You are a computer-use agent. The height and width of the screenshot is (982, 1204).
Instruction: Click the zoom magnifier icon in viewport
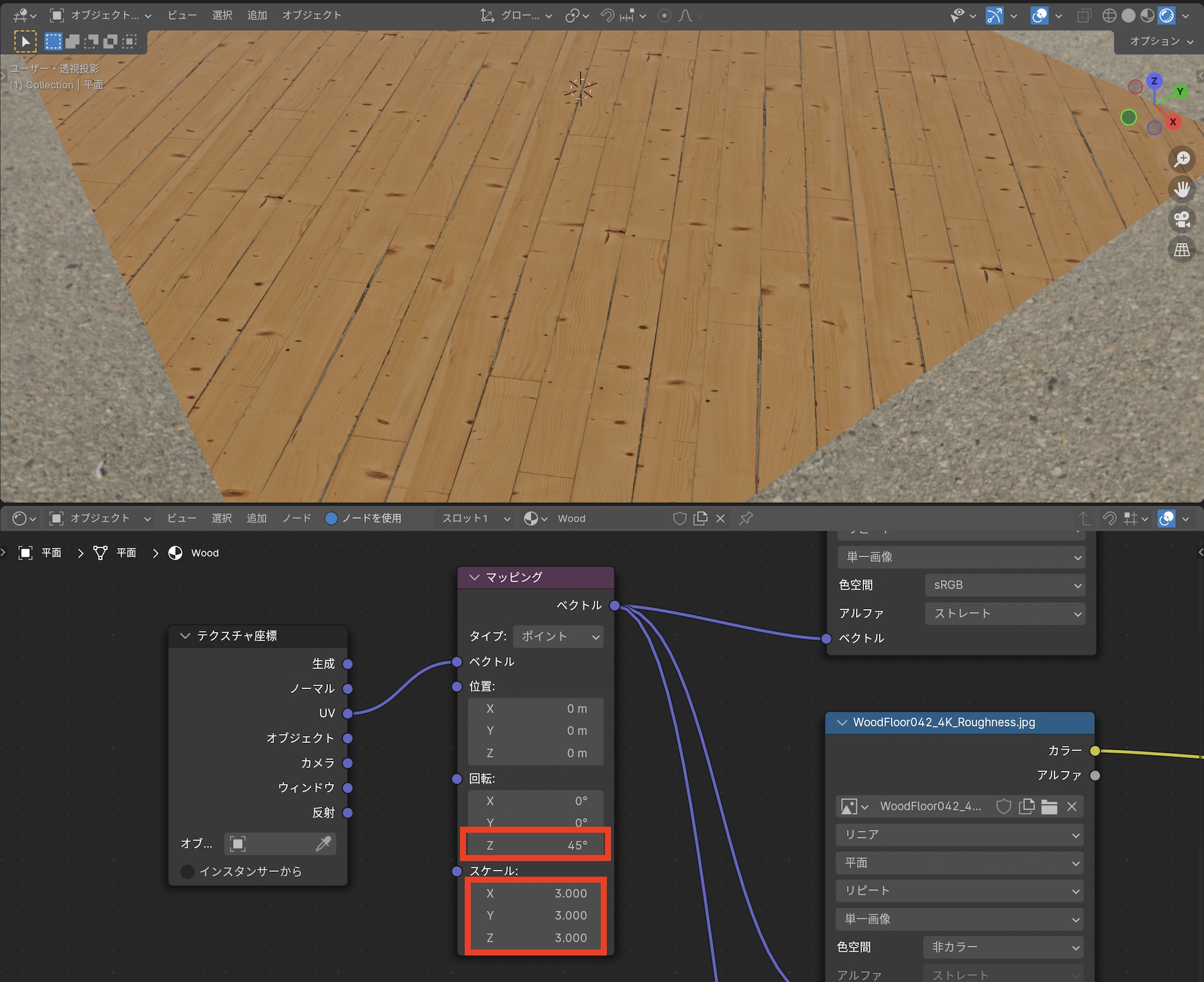(x=1182, y=159)
